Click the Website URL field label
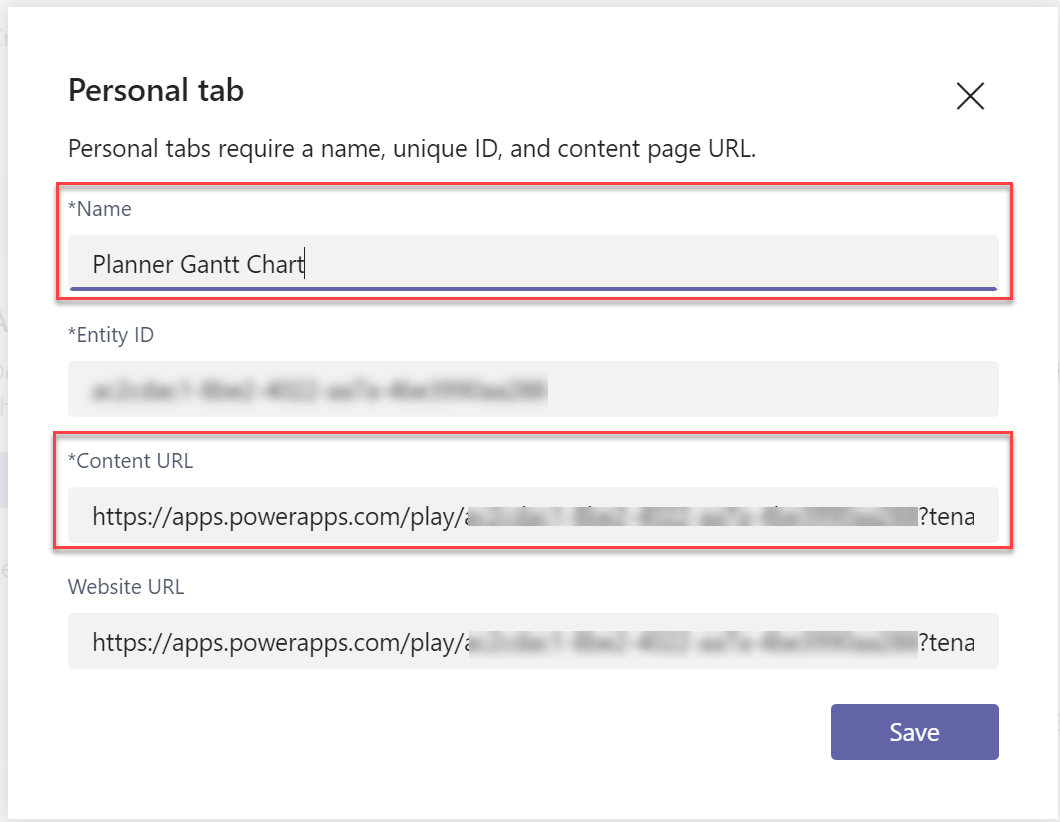This screenshot has height=822, width=1060. pyautogui.click(x=126, y=587)
